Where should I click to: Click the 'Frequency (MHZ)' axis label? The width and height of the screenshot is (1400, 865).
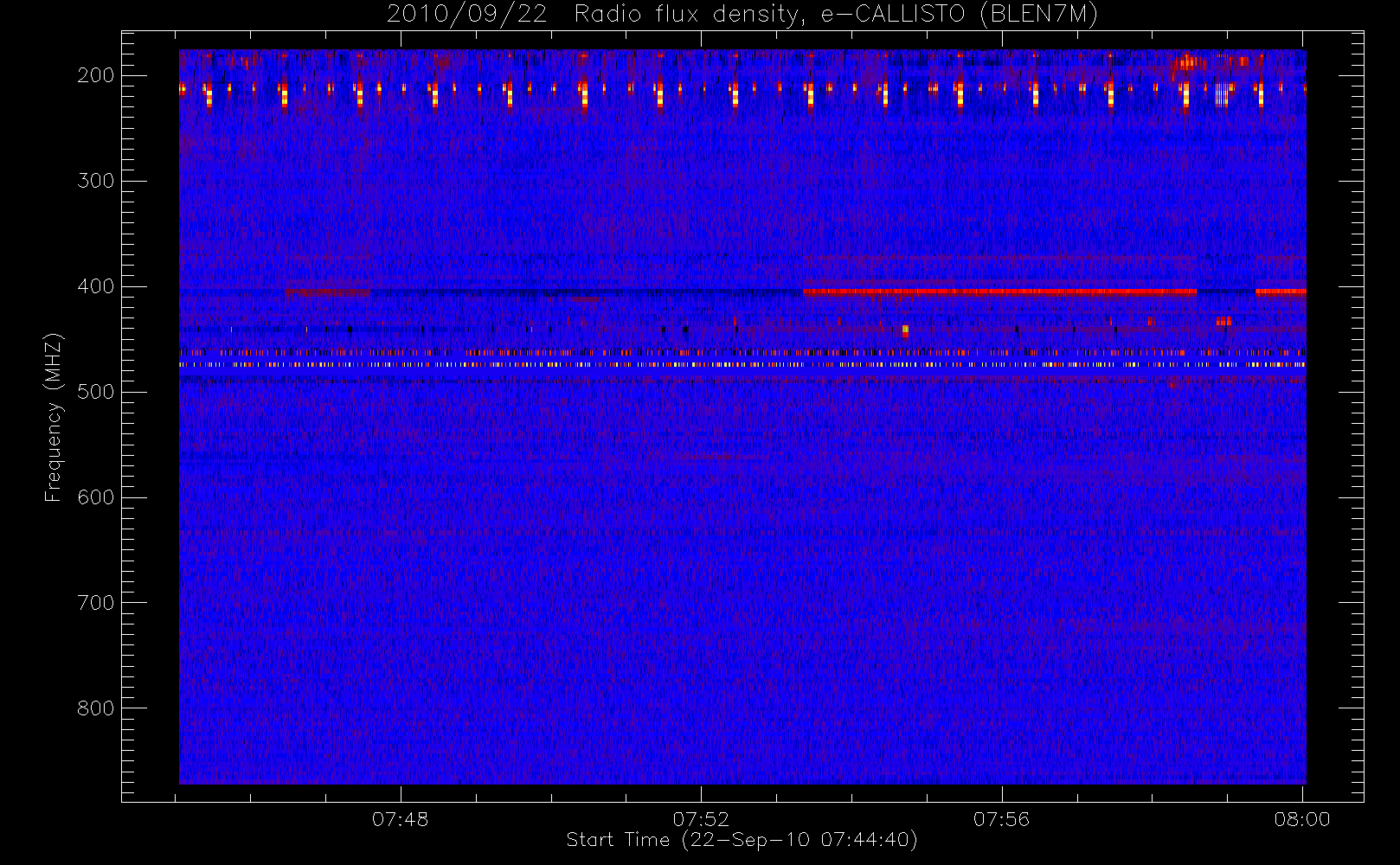tap(54, 418)
